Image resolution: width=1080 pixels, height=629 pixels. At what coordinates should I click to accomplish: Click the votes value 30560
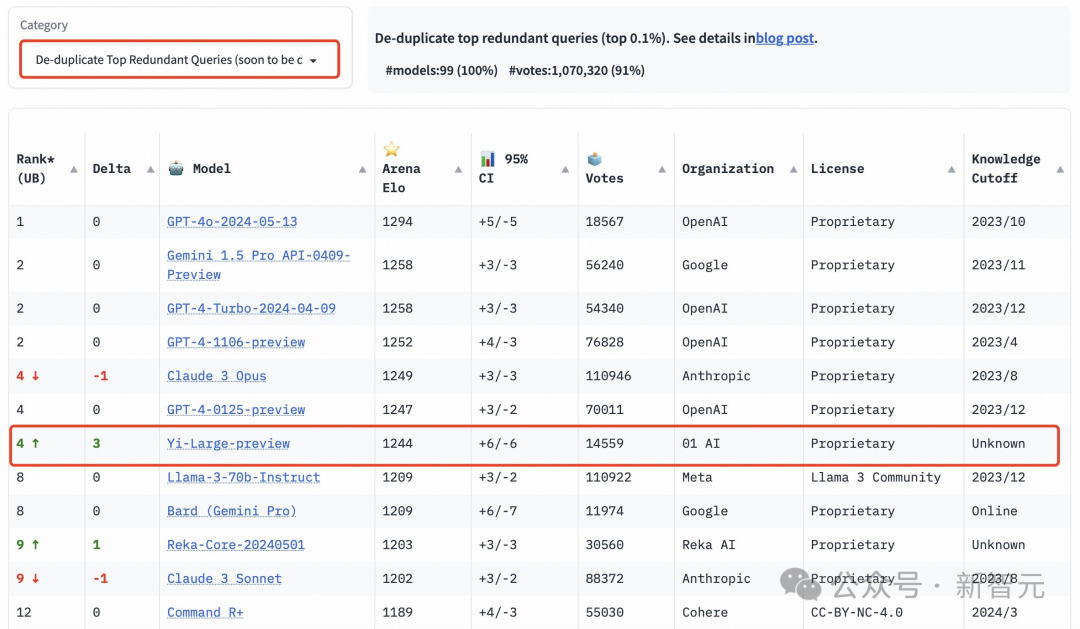(x=604, y=545)
